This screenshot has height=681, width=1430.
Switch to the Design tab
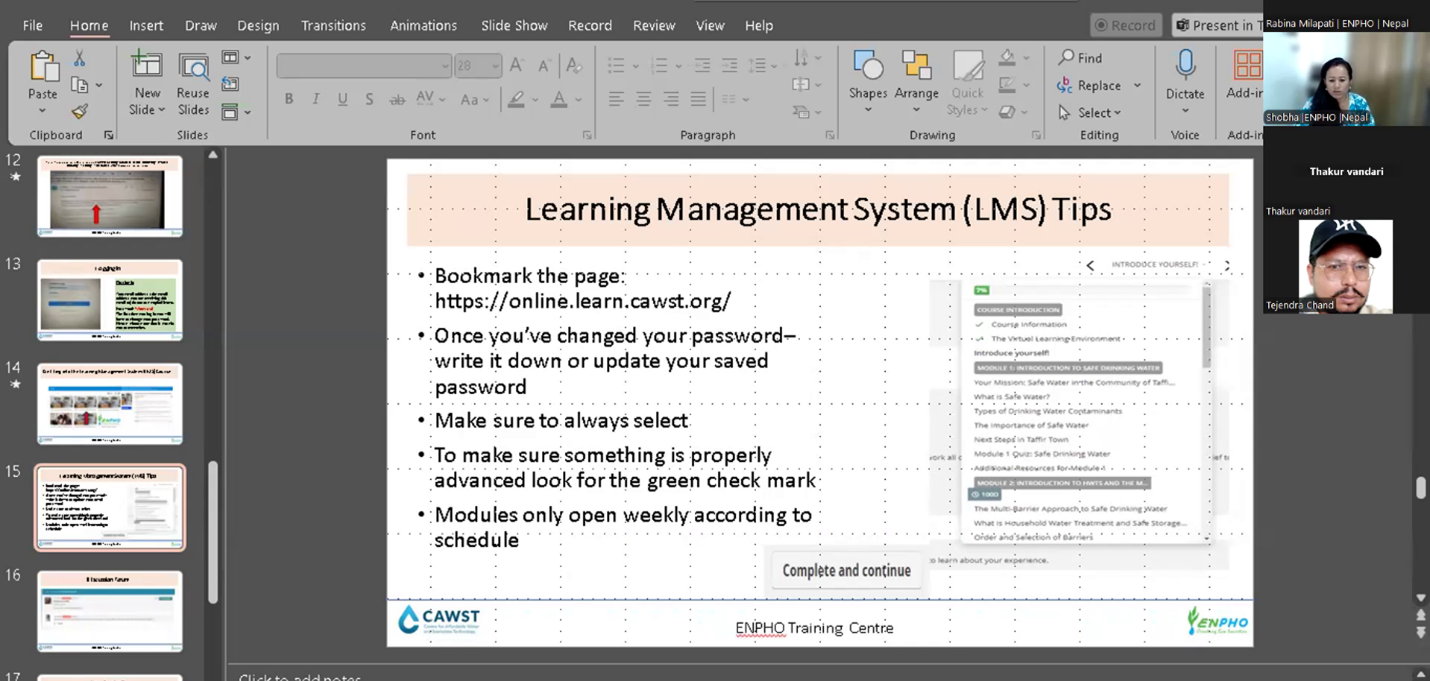point(258,25)
